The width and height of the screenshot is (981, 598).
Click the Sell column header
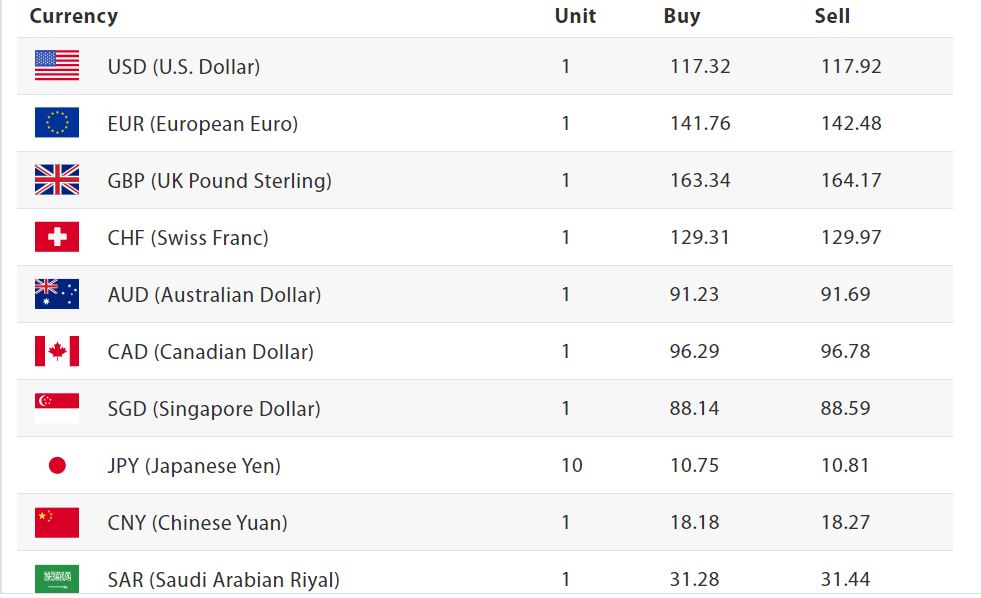pos(832,16)
